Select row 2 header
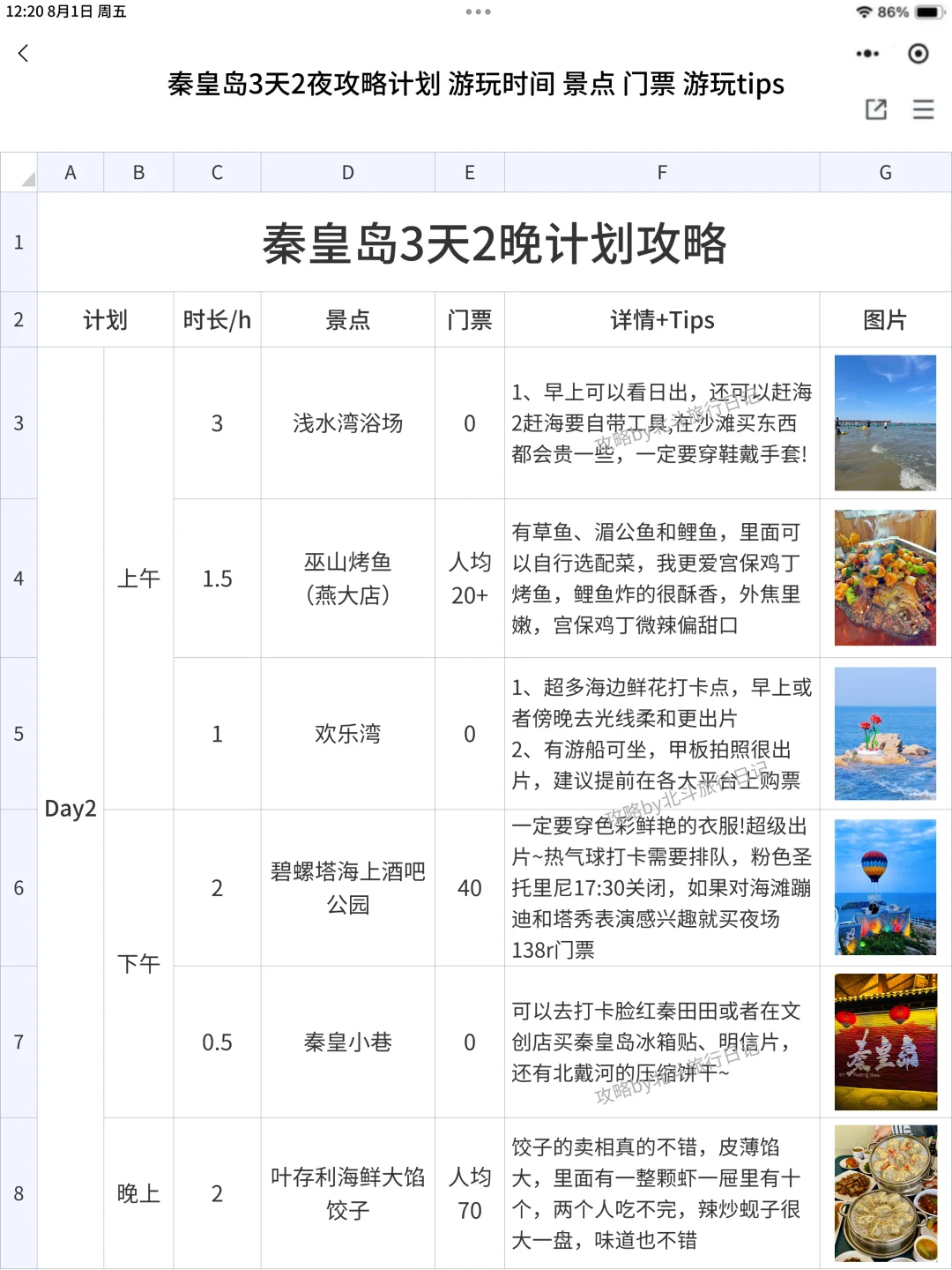Viewport: 952px width, 1270px height. coord(19,319)
